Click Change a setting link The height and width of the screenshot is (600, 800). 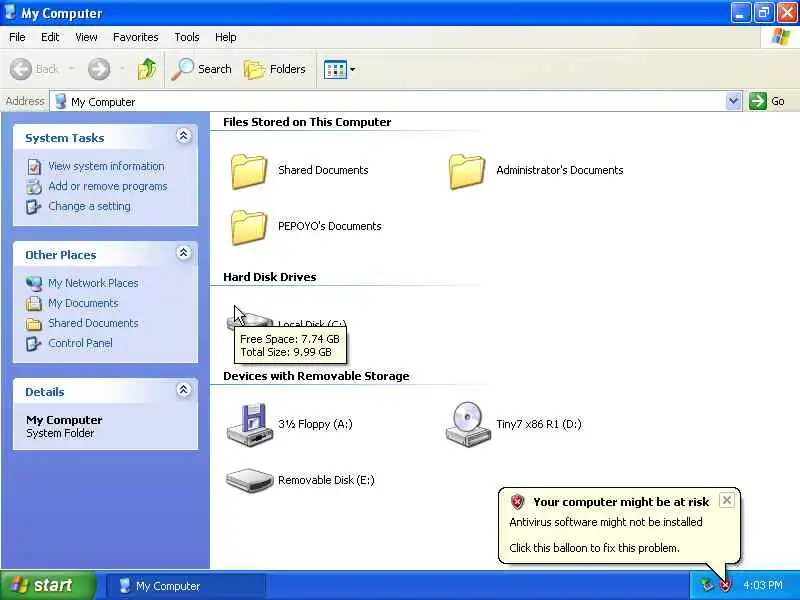pos(89,206)
